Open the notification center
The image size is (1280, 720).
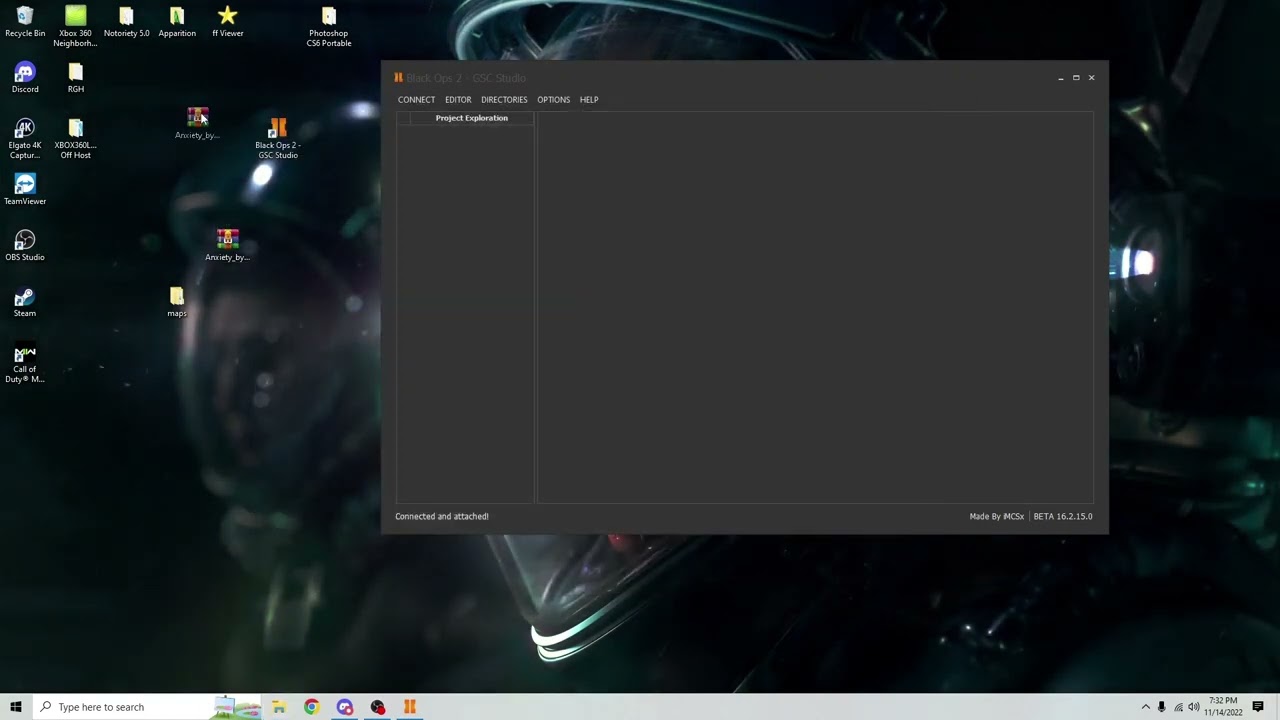pos(1258,707)
